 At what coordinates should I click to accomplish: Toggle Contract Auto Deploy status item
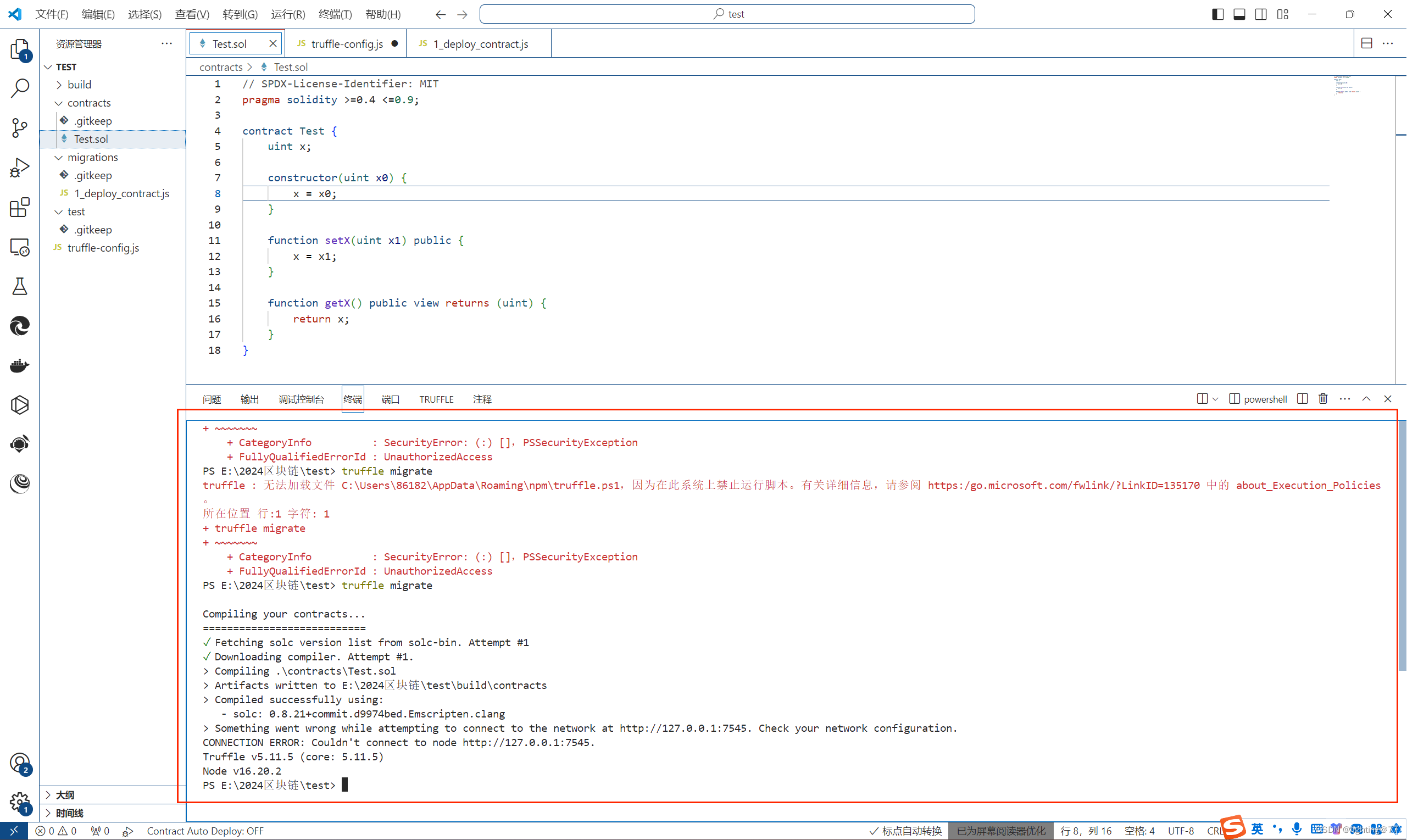pos(205,830)
